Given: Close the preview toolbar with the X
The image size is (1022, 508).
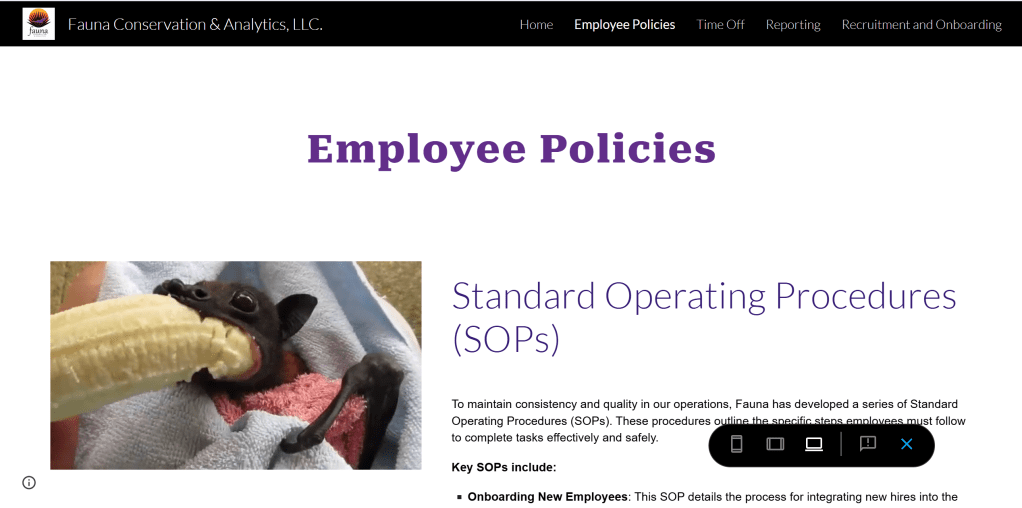Looking at the screenshot, I should pos(906,444).
